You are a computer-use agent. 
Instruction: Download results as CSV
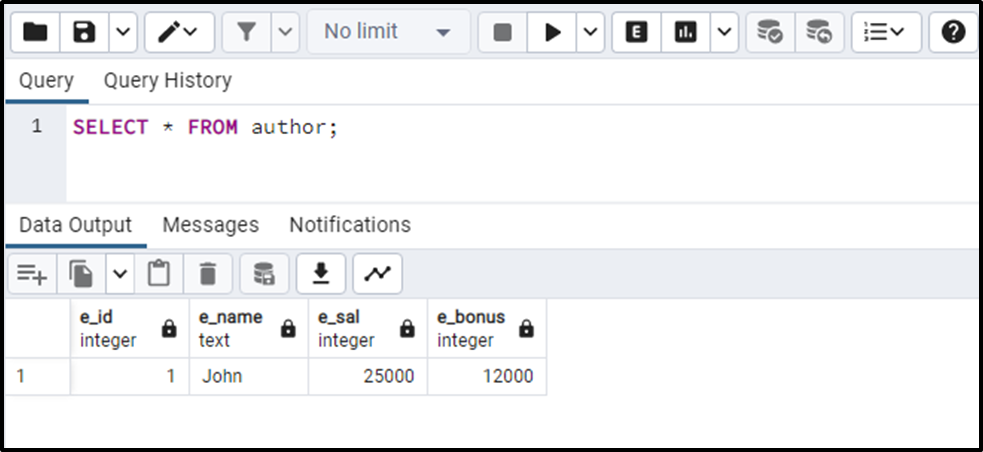[x=321, y=274]
